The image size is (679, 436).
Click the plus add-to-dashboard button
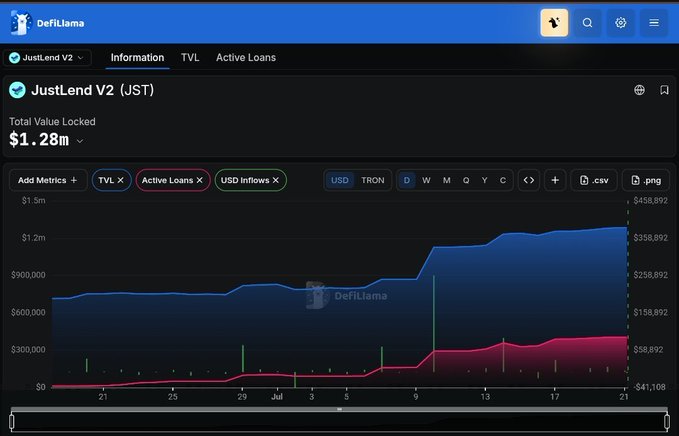coord(555,180)
